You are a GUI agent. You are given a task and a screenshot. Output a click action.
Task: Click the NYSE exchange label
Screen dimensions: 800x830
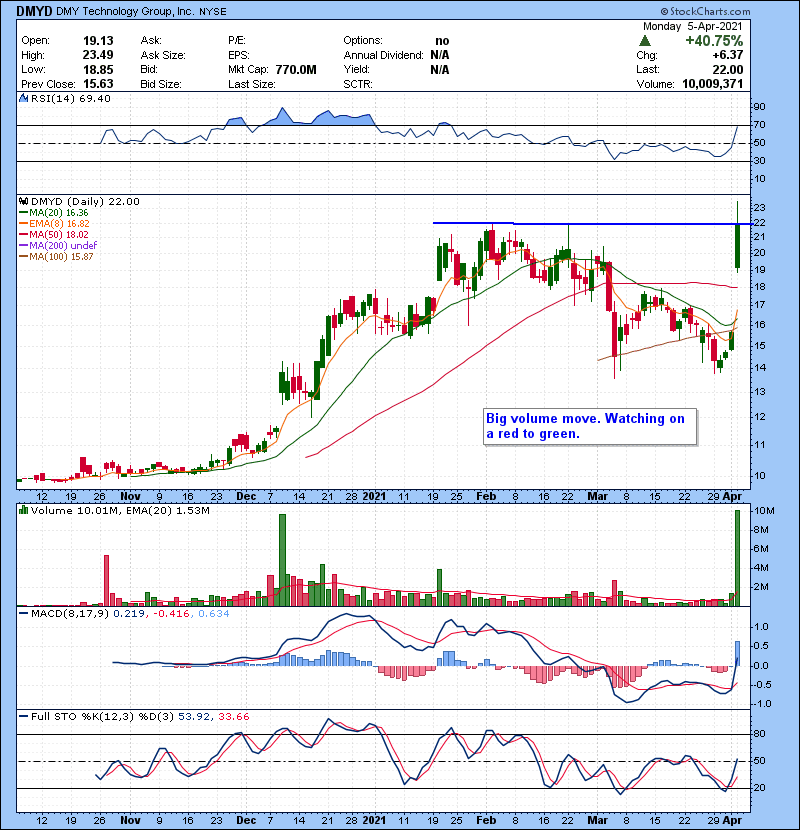pos(213,12)
